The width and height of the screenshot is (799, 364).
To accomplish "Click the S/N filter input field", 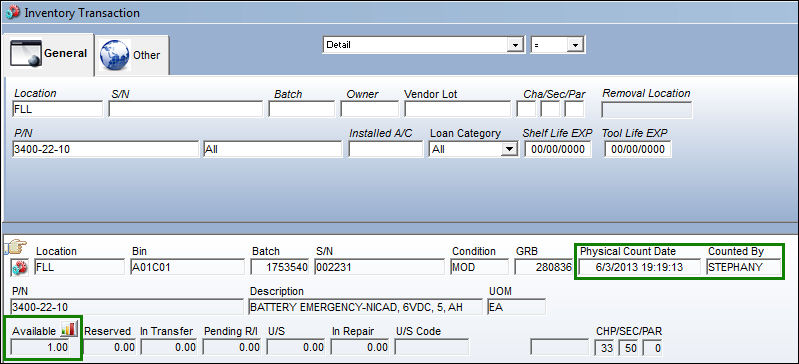I will (185, 109).
